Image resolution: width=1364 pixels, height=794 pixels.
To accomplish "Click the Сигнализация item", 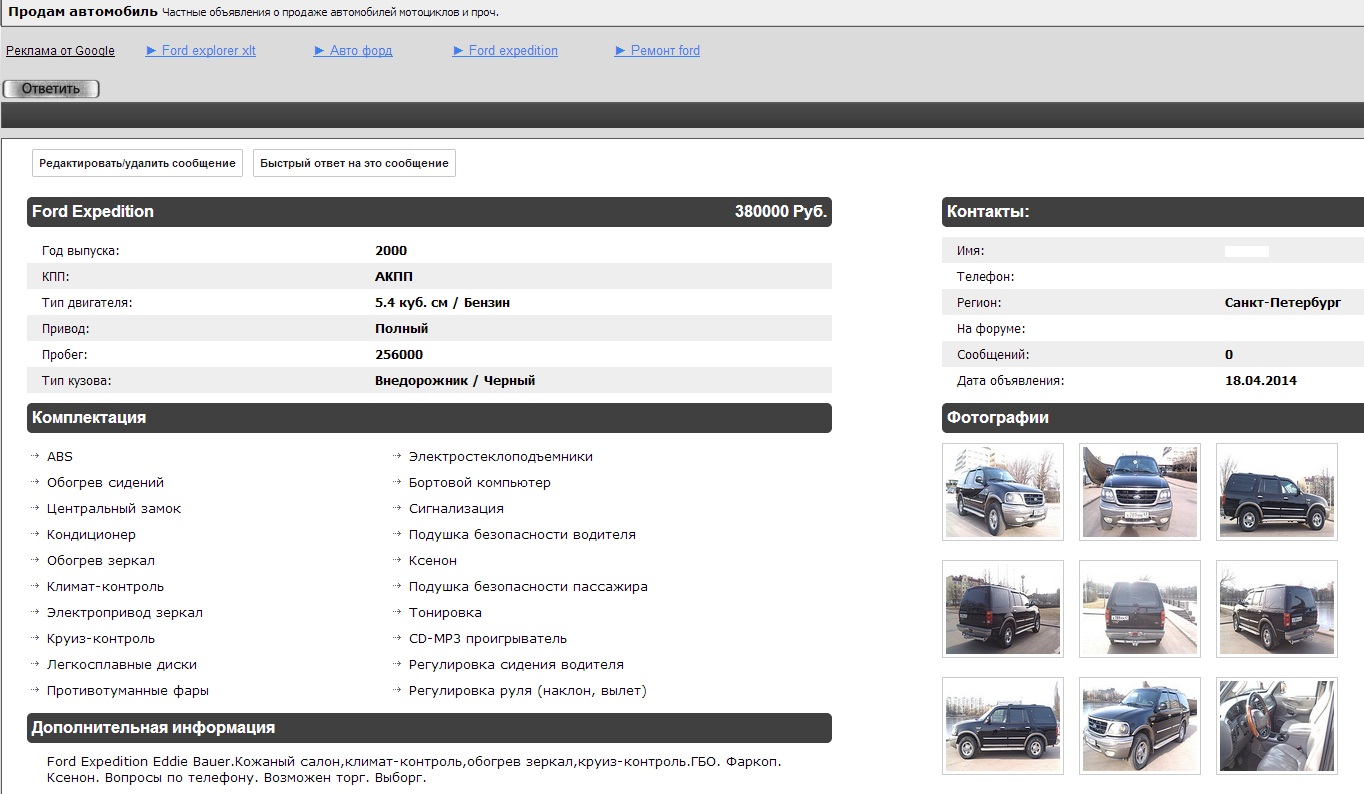I will click(456, 509).
